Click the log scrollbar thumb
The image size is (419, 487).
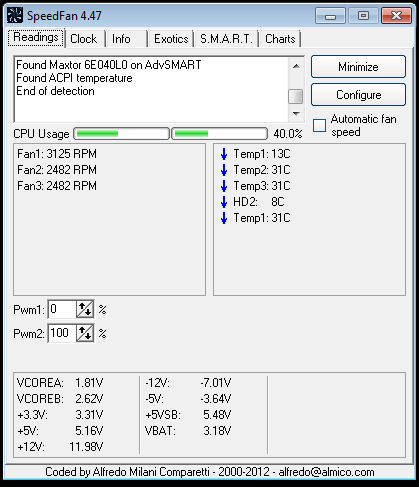pyautogui.click(x=296, y=97)
